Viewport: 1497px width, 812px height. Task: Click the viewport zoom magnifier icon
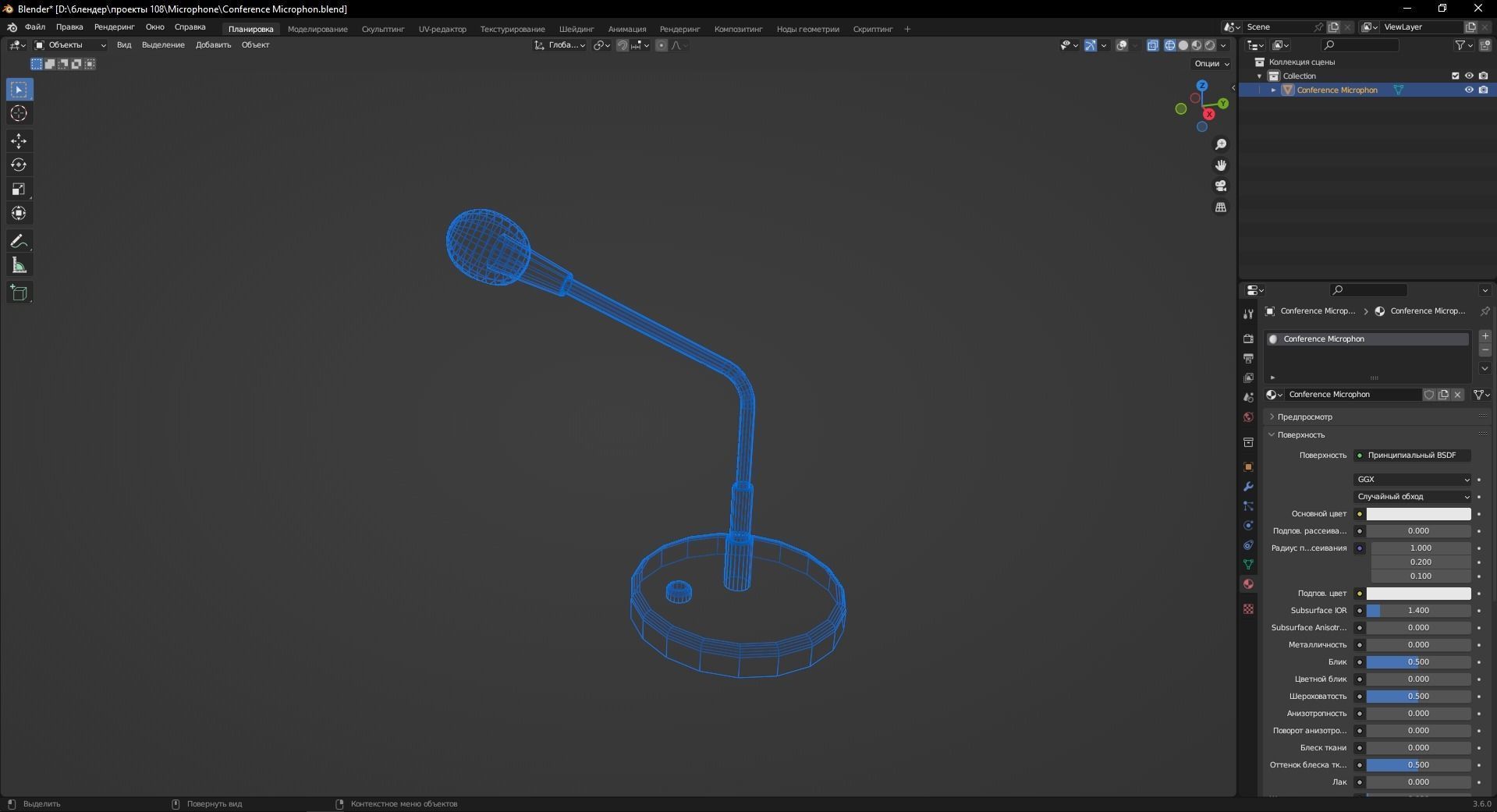(1221, 144)
